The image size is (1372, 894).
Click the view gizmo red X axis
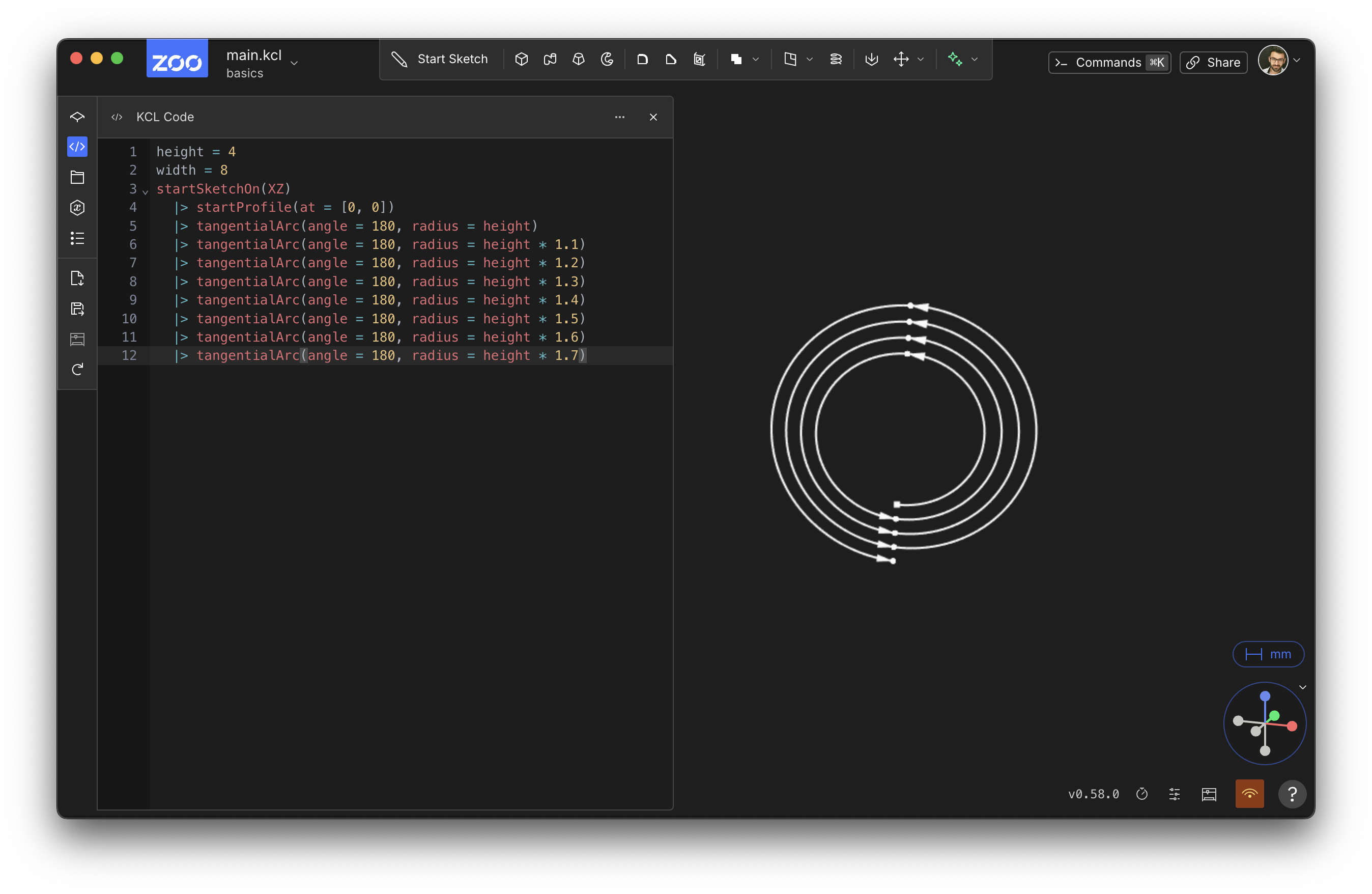click(1292, 726)
